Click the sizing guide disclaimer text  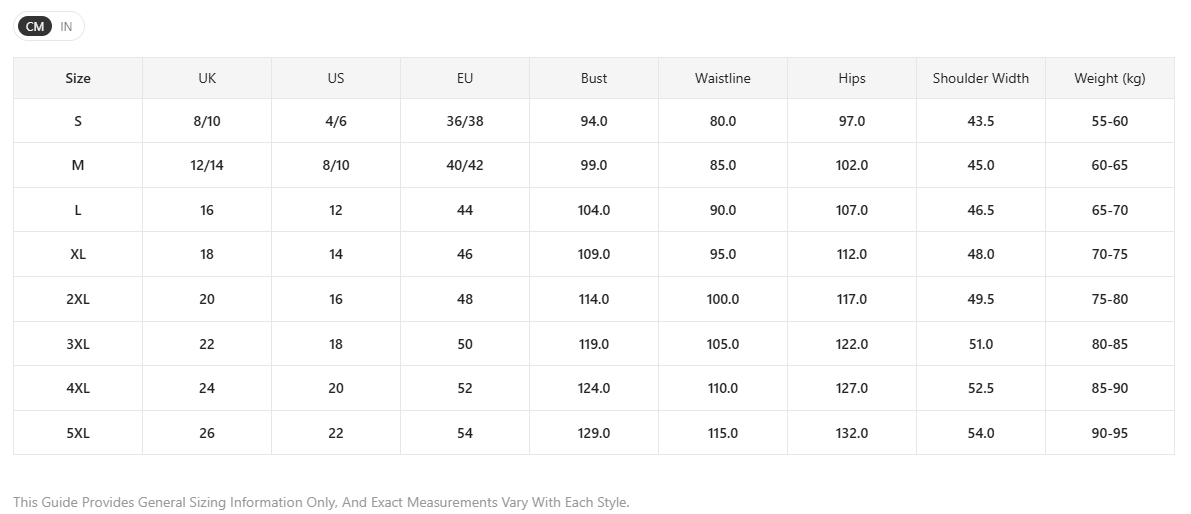[x=321, y=503]
